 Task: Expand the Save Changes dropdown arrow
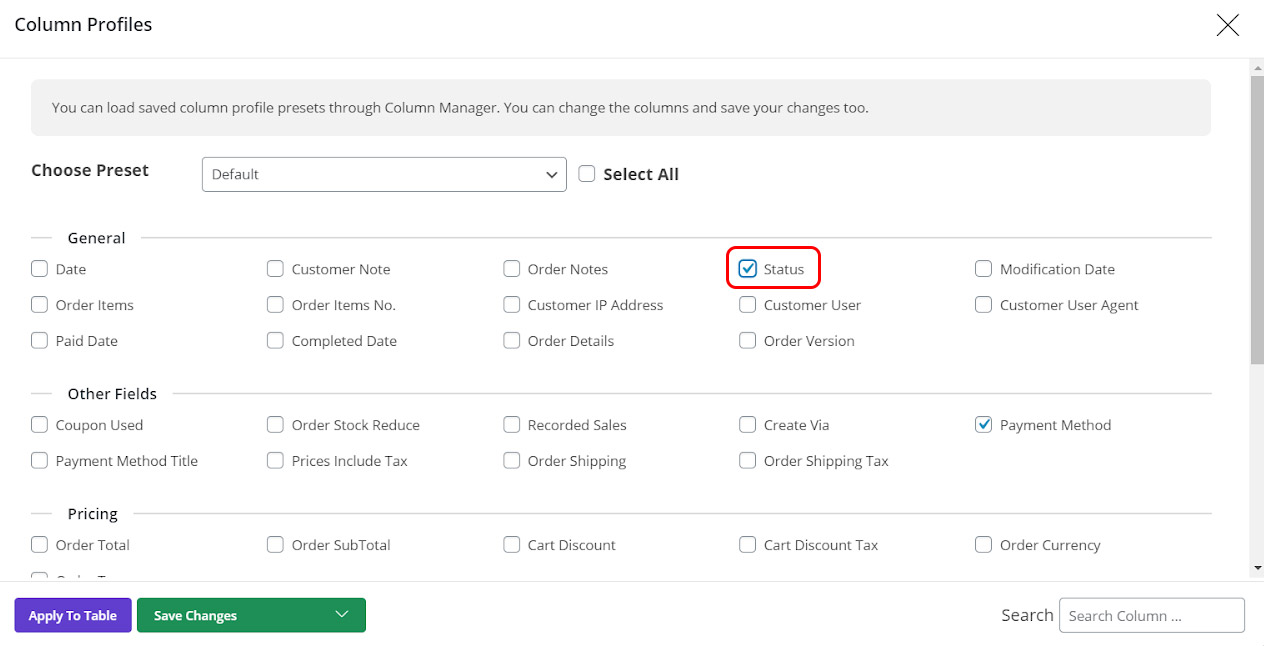pos(342,615)
